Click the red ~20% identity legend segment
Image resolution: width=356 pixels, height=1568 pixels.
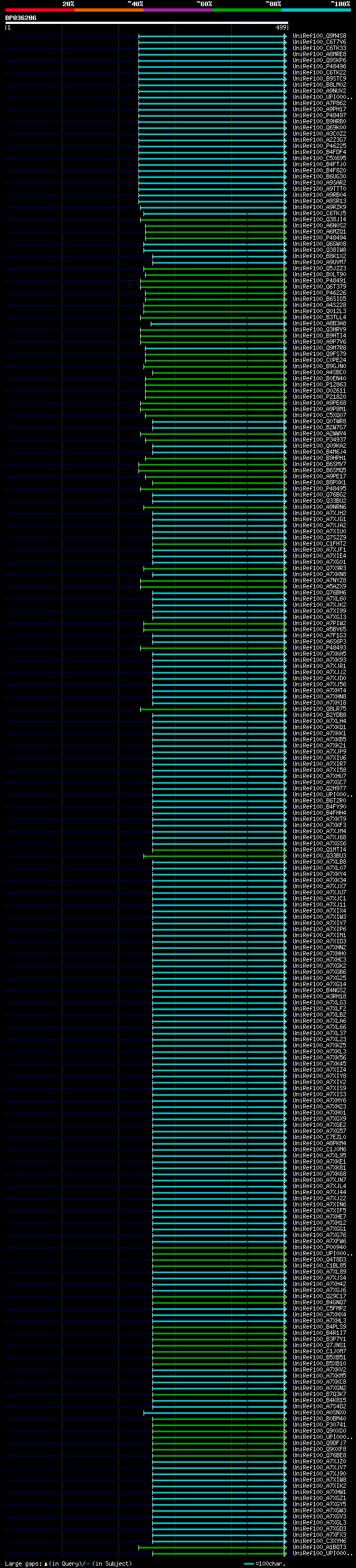pyautogui.click(x=39, y=10)
